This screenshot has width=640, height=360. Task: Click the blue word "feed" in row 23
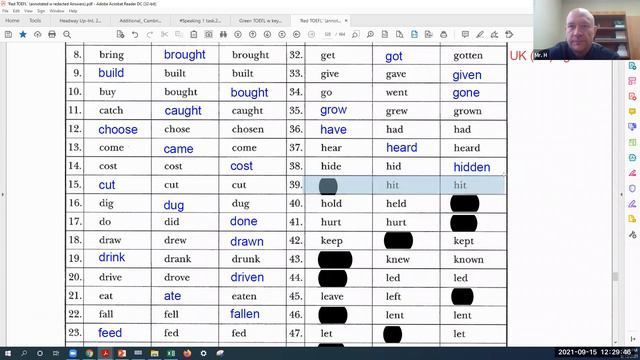click(110, 333)
